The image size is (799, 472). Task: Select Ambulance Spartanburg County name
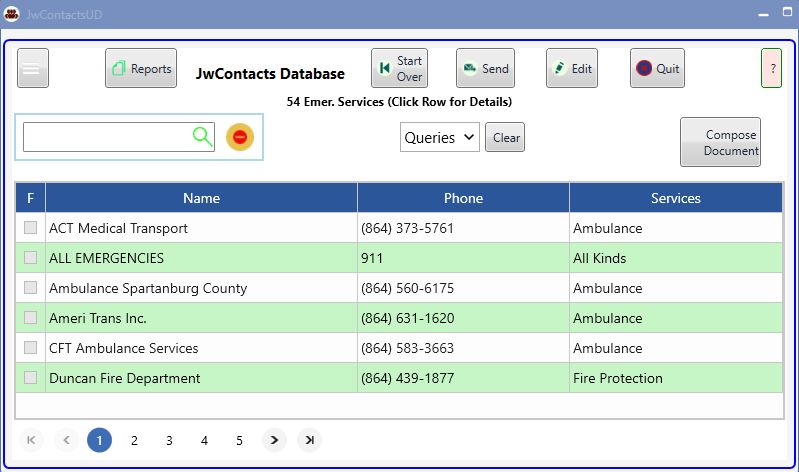point(148,288)
